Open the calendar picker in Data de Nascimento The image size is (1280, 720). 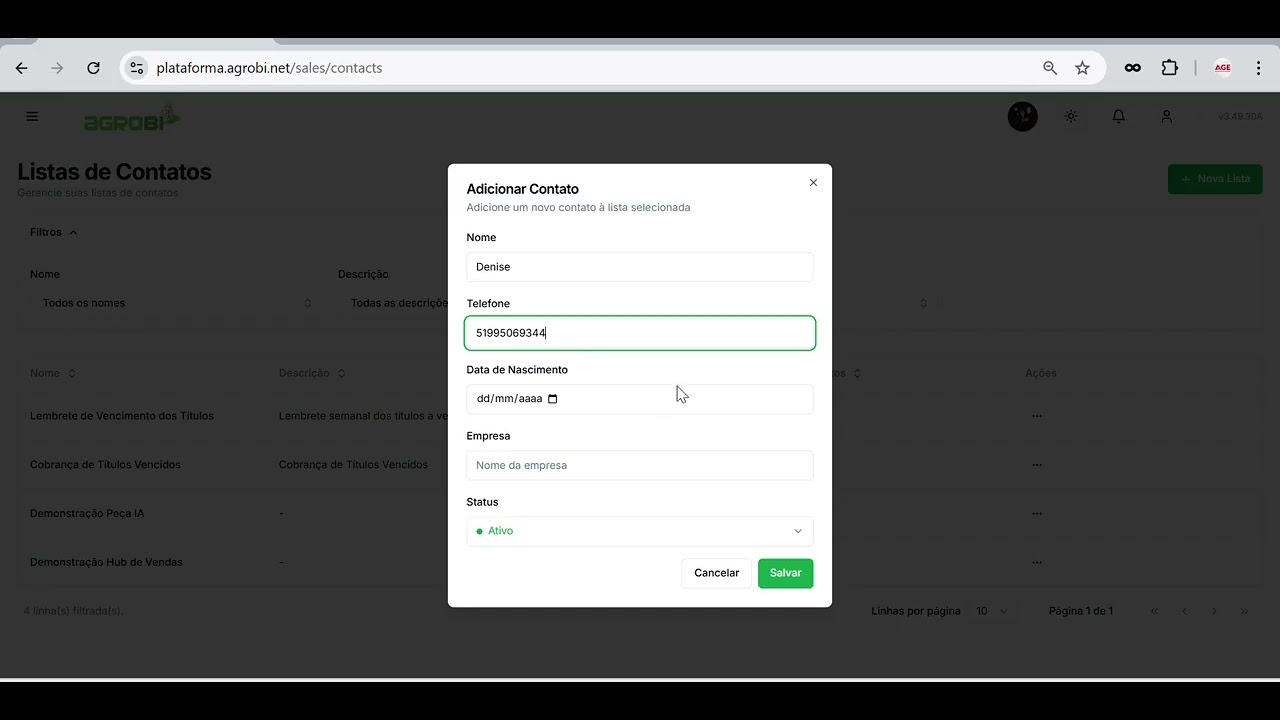click(x=553, y=399)
